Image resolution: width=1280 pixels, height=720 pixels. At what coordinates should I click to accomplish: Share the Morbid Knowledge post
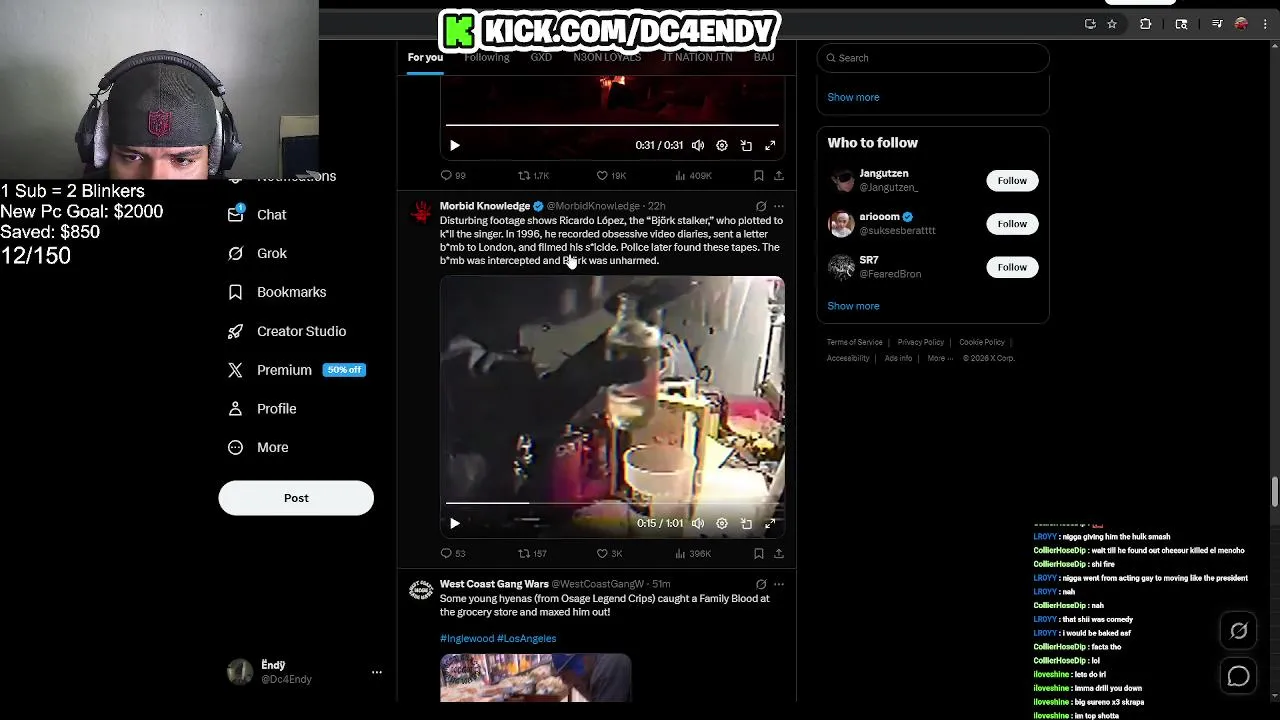[779, 553]
